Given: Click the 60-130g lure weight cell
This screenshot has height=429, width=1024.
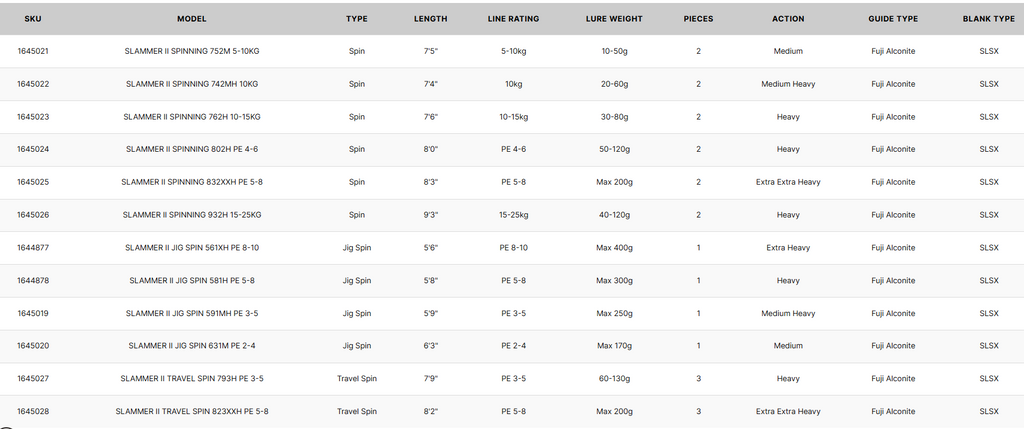Looking at the screenshot, I should click(614, 379).
